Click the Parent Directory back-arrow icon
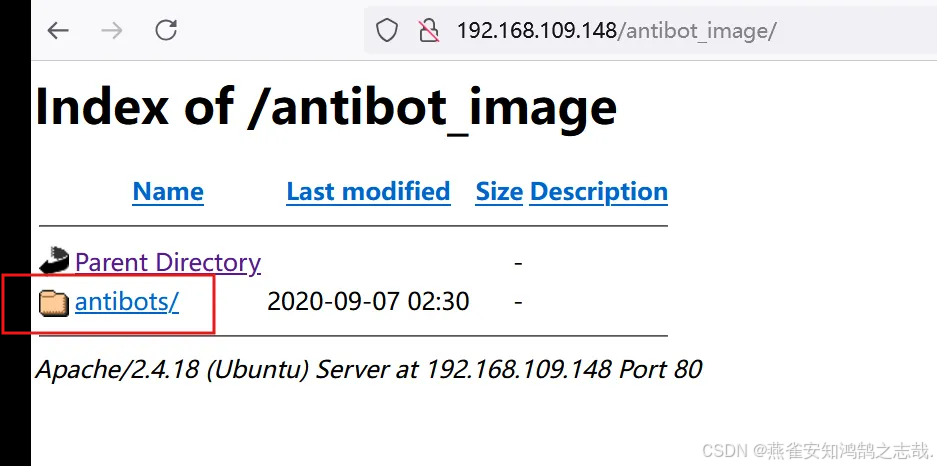Image resolution: width=937 pixels, height=466 pixels. (x=54, y=261)
